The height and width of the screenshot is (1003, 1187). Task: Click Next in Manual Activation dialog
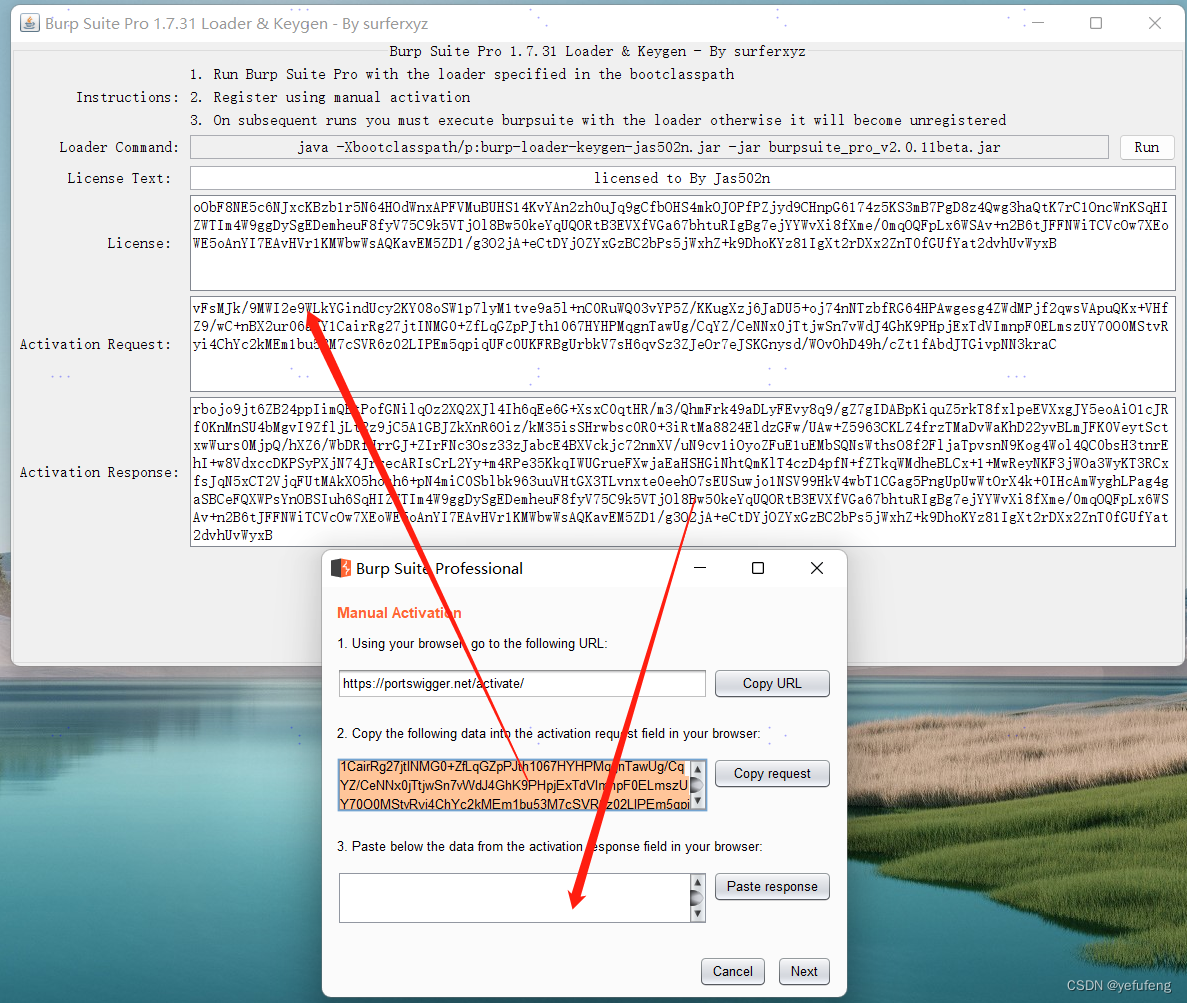[803, 971]
